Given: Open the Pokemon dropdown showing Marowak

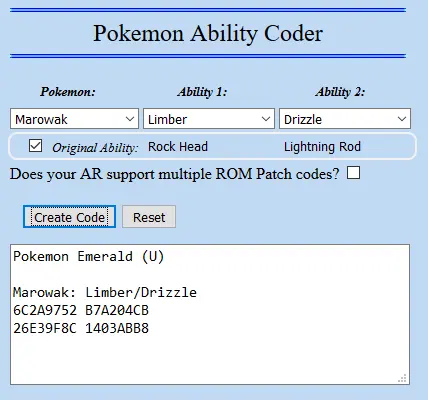Looking at the screenshot, I should (74, 119).
